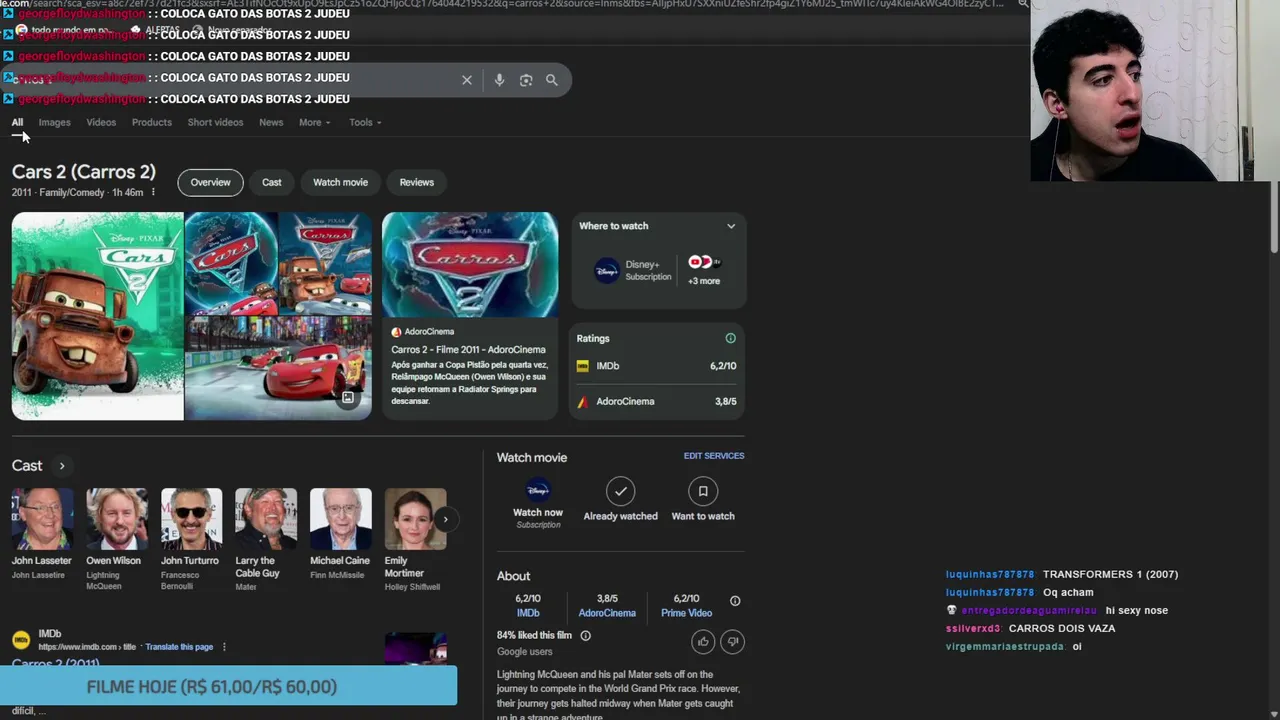Screen dimensions: 1280x720
Task: Open Translate this page link
Action: [x=179, y=647]
